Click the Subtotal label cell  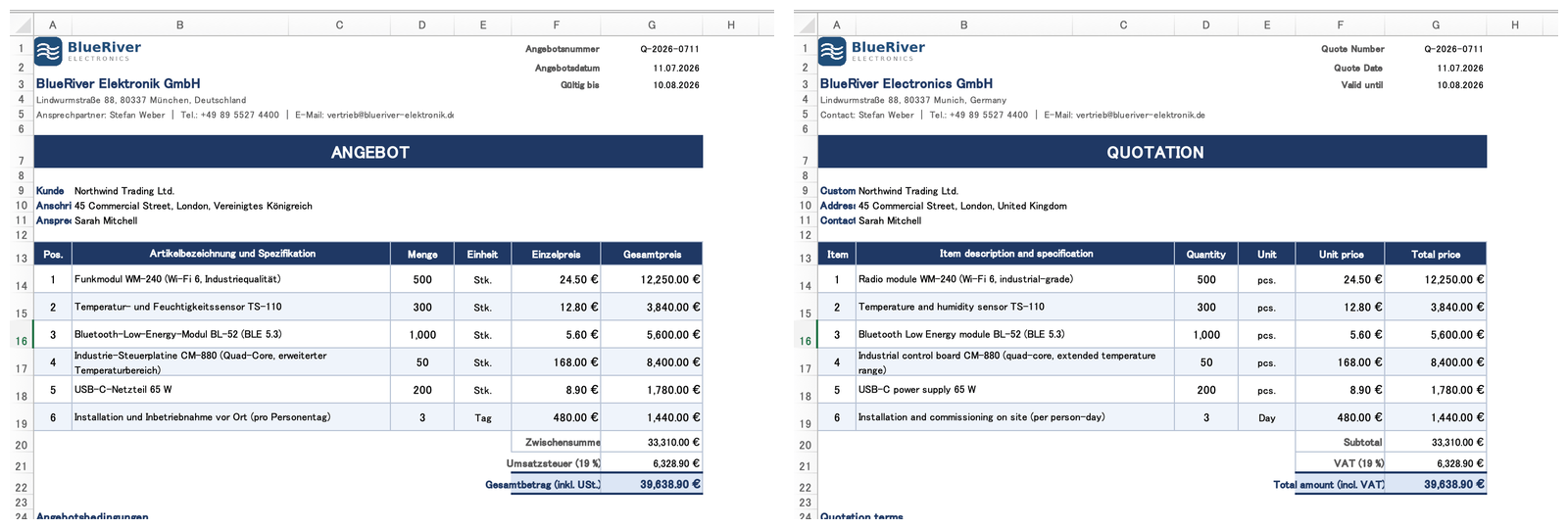click(1340, 442)
